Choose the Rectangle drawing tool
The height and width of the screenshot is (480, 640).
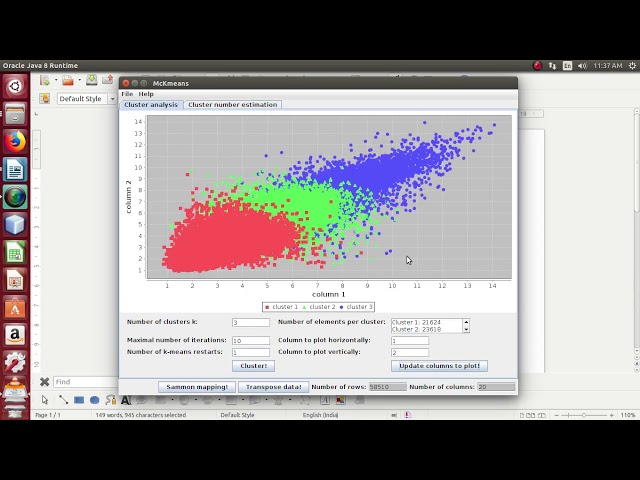click(79, 400)
